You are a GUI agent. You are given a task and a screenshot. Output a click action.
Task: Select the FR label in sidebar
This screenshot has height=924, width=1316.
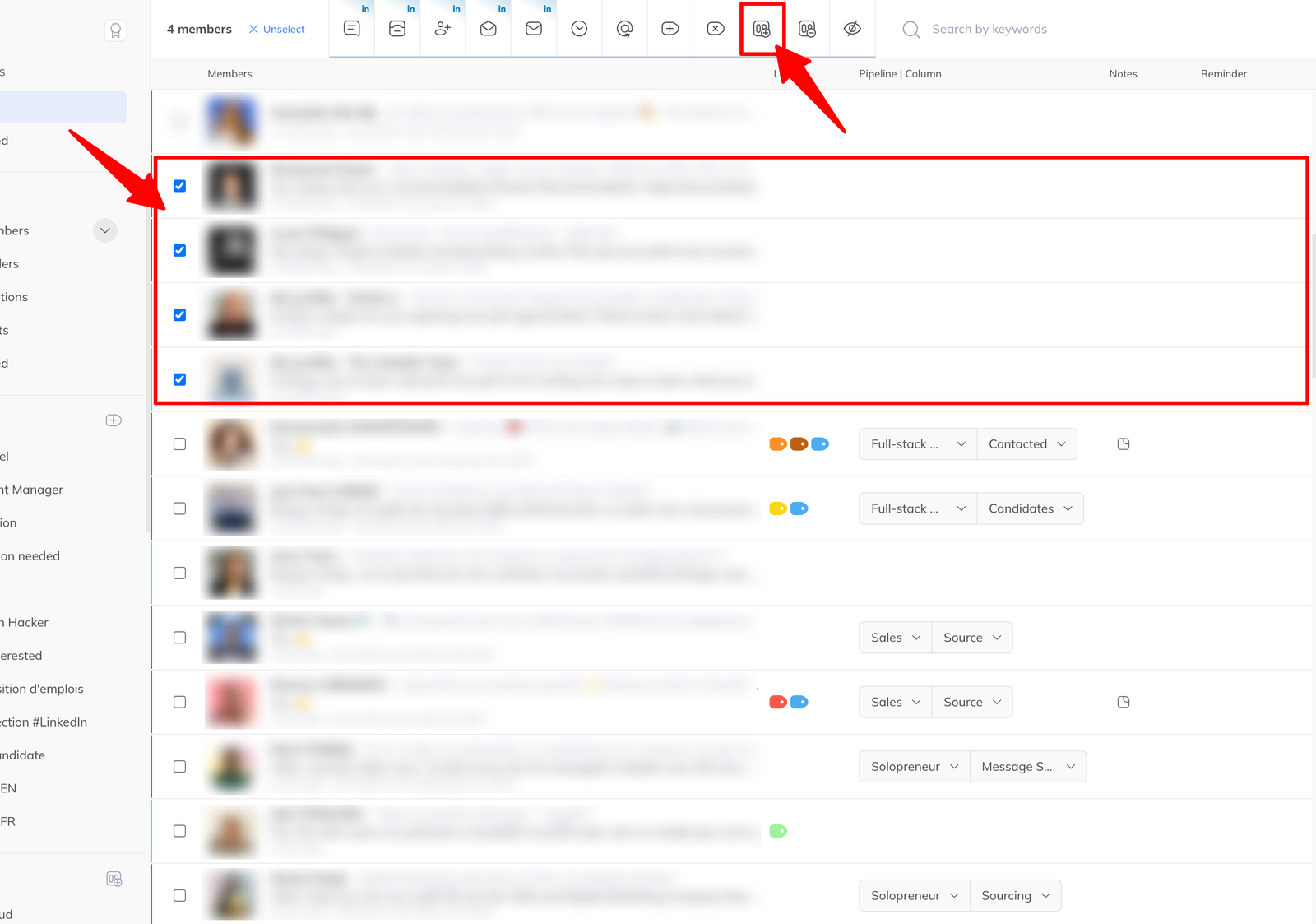(x=8, y=821)
